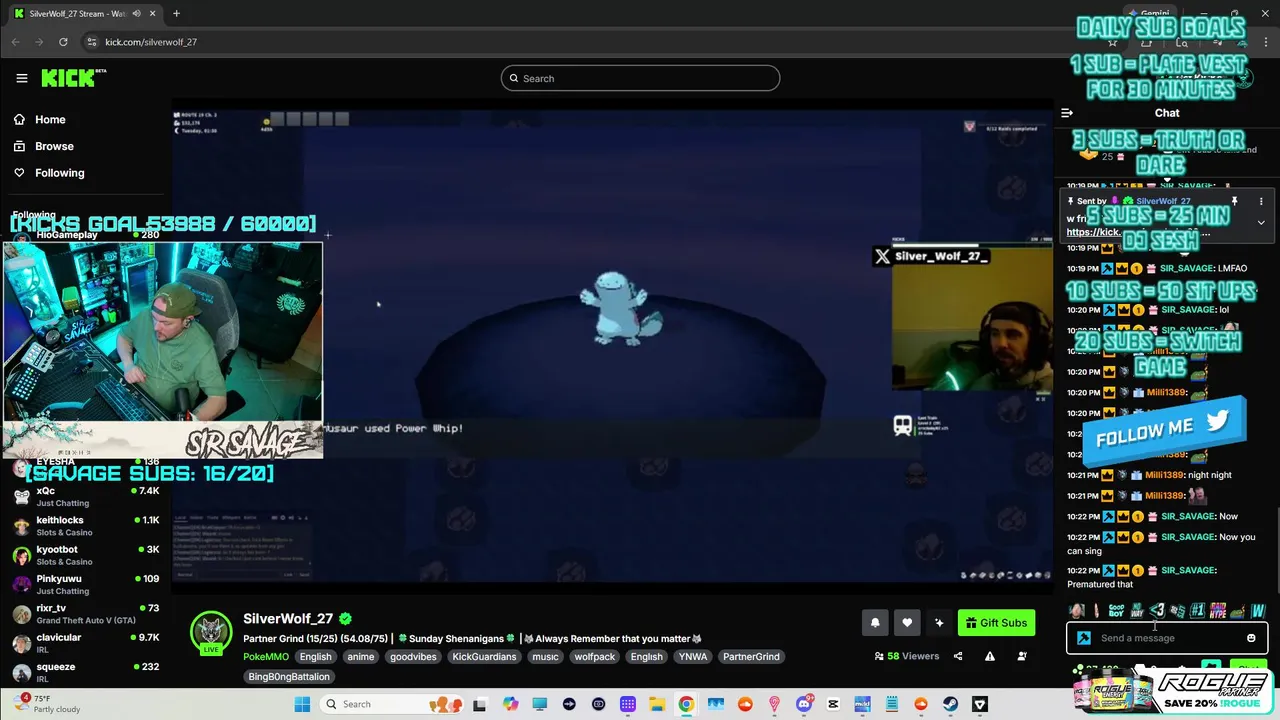Click the anime tag
Screen dimensions: 1280x720
[360, 657]
